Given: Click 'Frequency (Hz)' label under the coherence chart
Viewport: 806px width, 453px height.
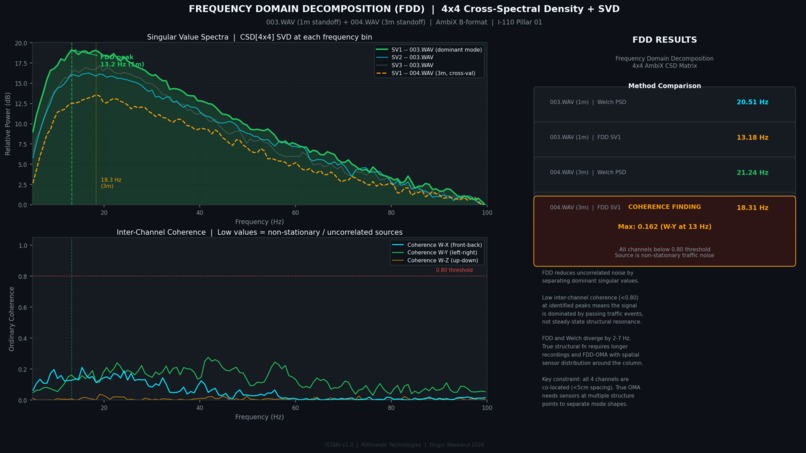Looking at the screenshot, I should pos(259,417).
